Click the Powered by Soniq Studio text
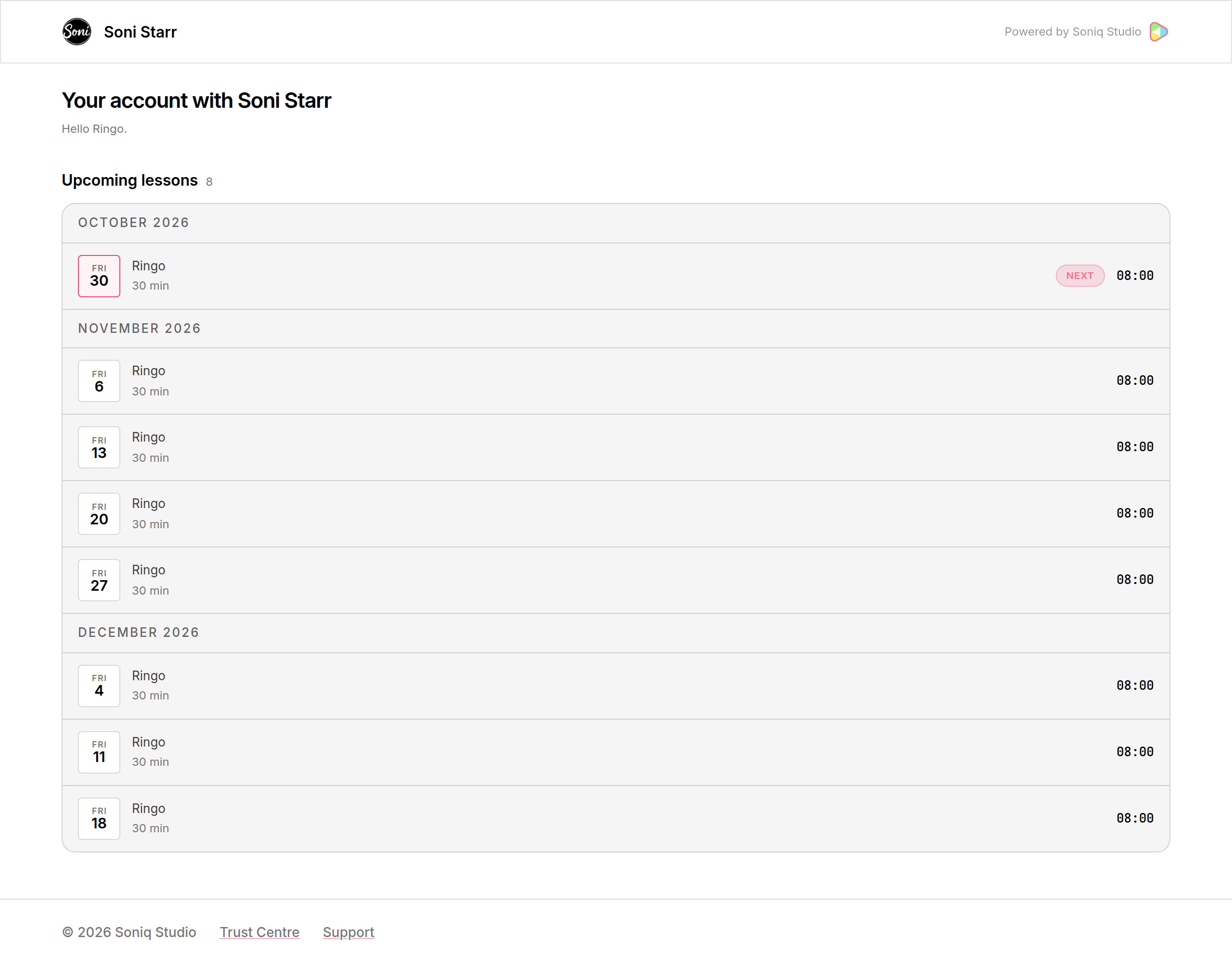Image resolution: width=1232 pixels, height=965 pixels. tap(1073, 32)
